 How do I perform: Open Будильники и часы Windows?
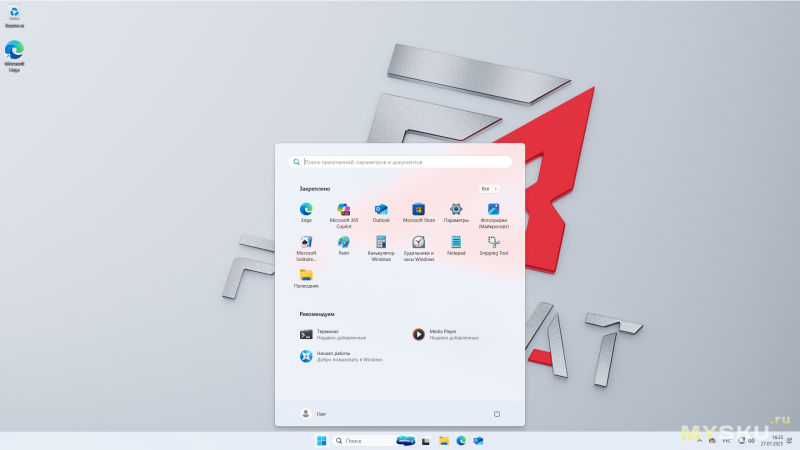point(419,248)
